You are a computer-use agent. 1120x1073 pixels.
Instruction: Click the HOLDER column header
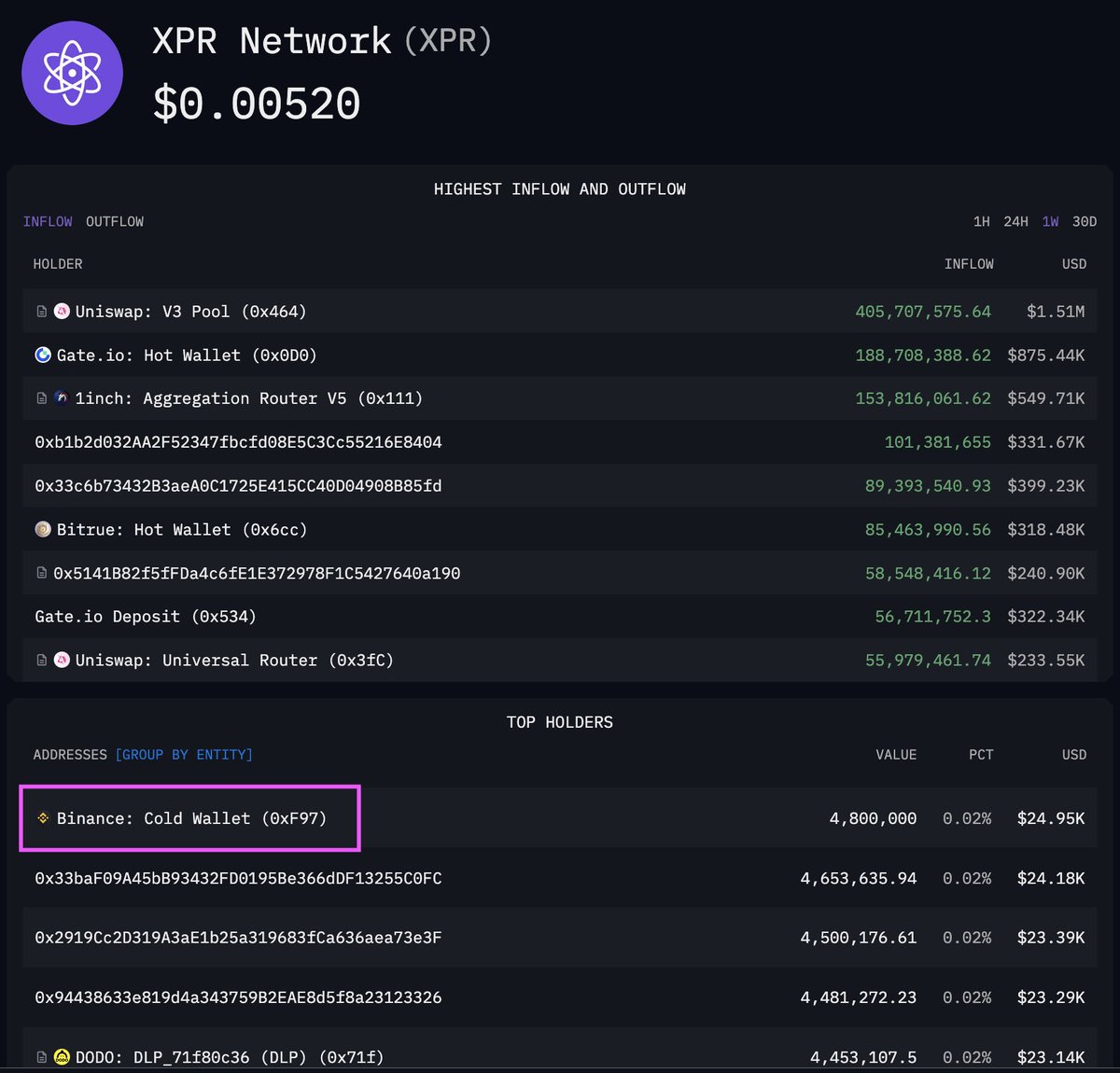[x=58, y=264]
